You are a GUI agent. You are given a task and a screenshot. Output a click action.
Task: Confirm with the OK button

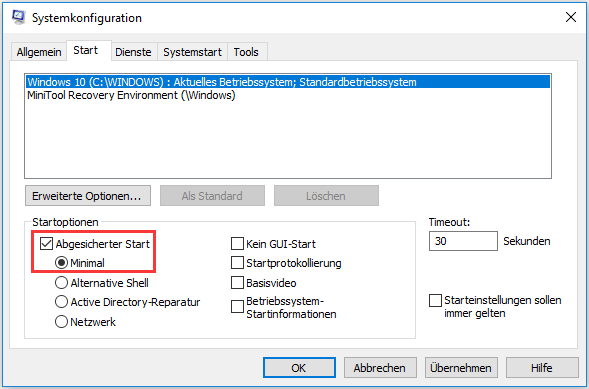click(x=299, y=367)
